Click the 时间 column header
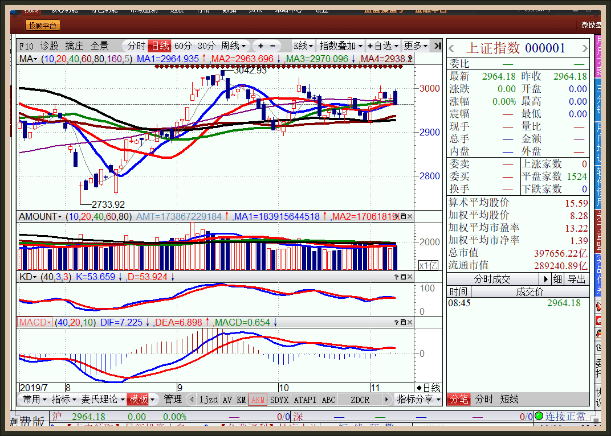Viewport: 611px width, 436px height. (458, 291)
